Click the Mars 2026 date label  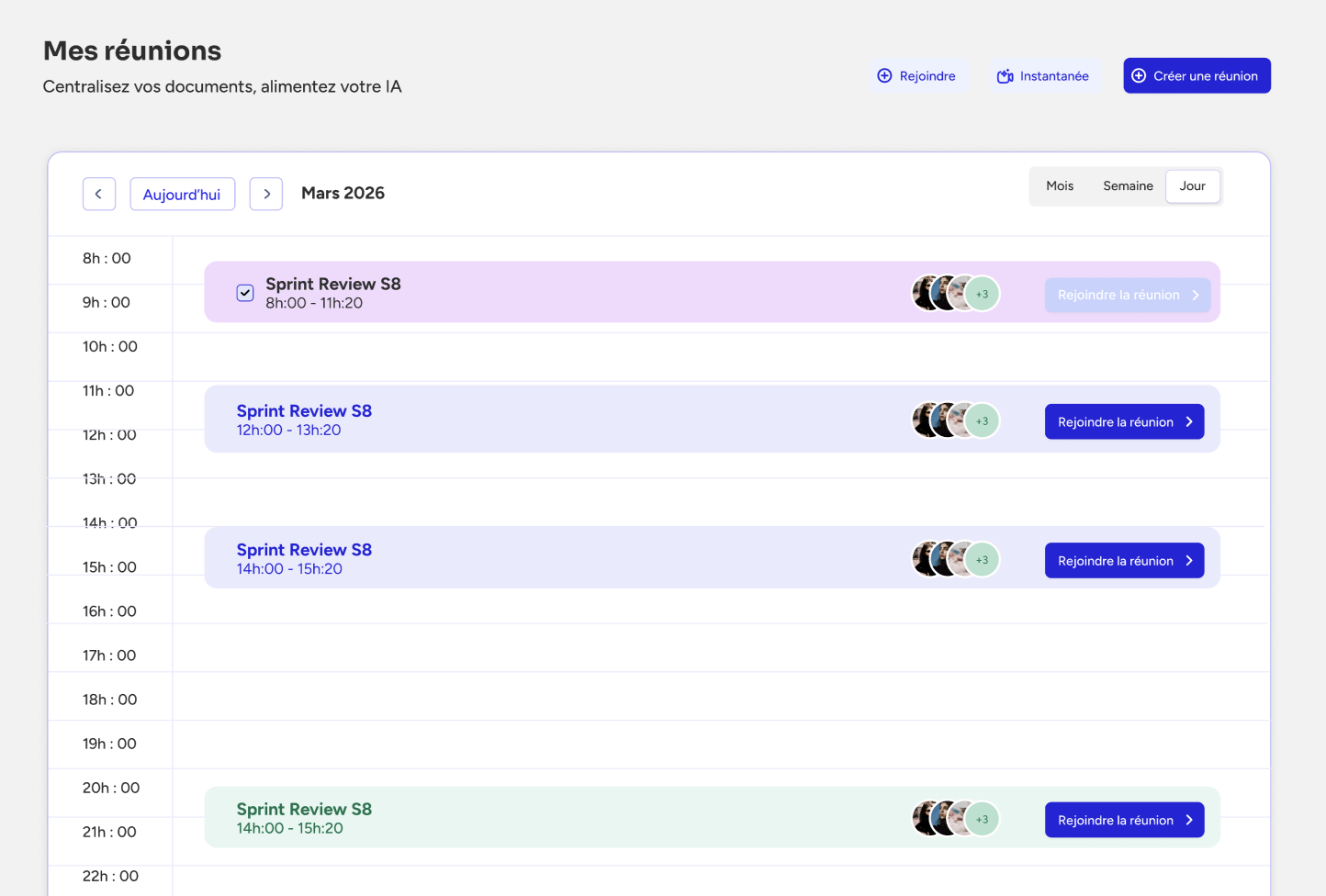343,193
